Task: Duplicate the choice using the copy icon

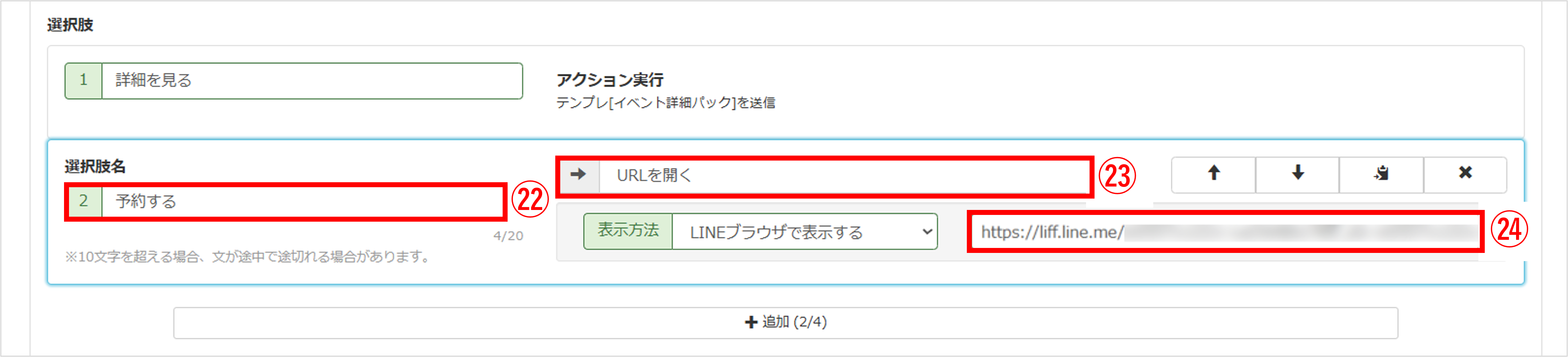Action: pos(1381,174)
